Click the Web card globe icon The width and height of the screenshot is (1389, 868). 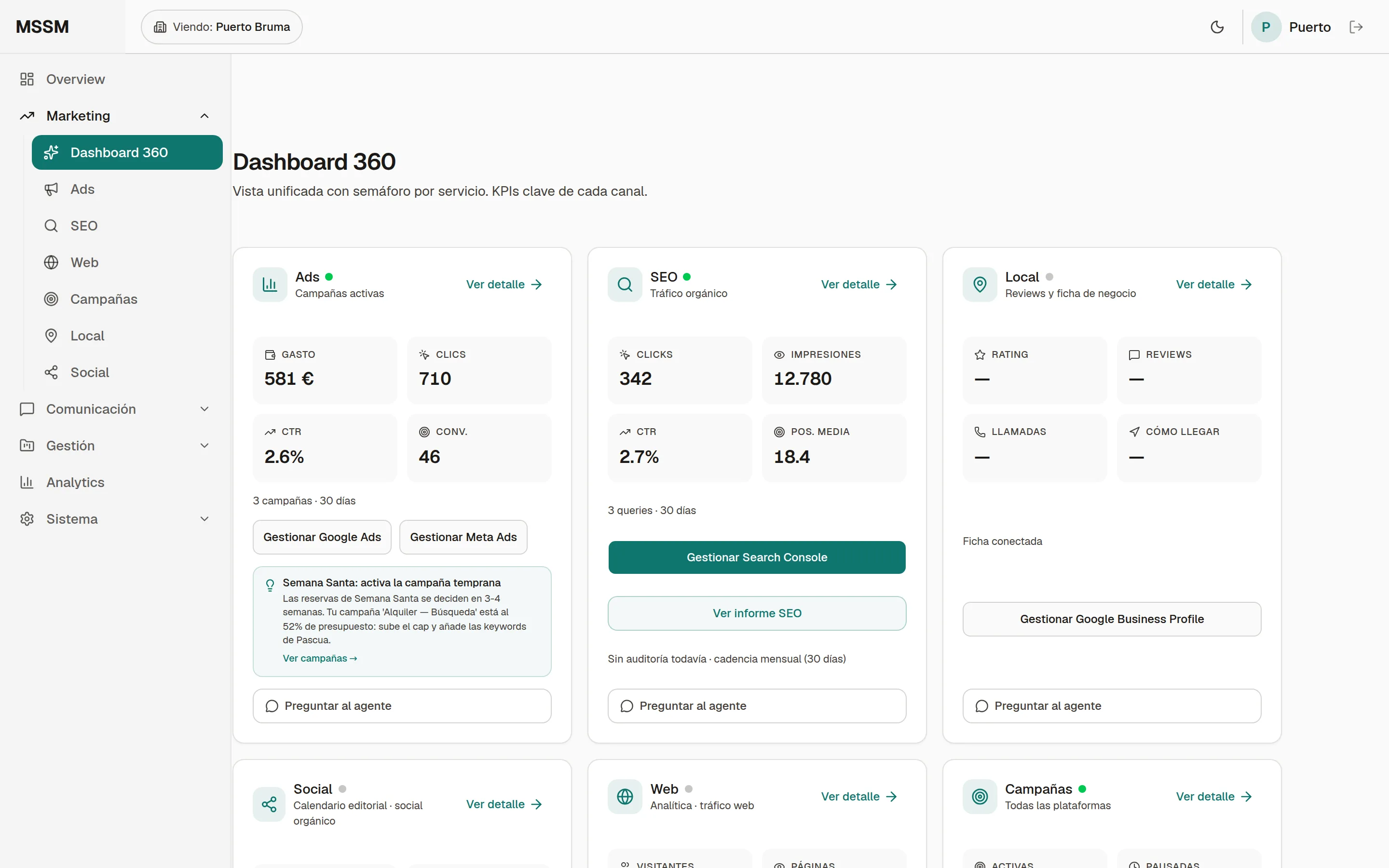[625, 796]
